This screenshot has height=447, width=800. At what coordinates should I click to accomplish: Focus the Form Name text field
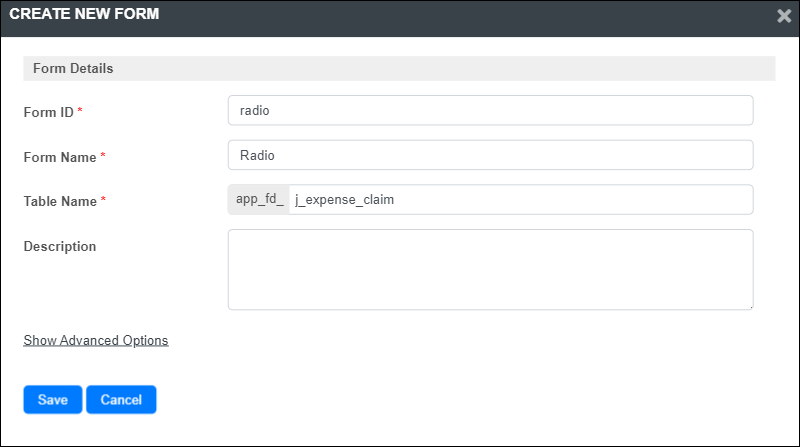tap(490, 155)
